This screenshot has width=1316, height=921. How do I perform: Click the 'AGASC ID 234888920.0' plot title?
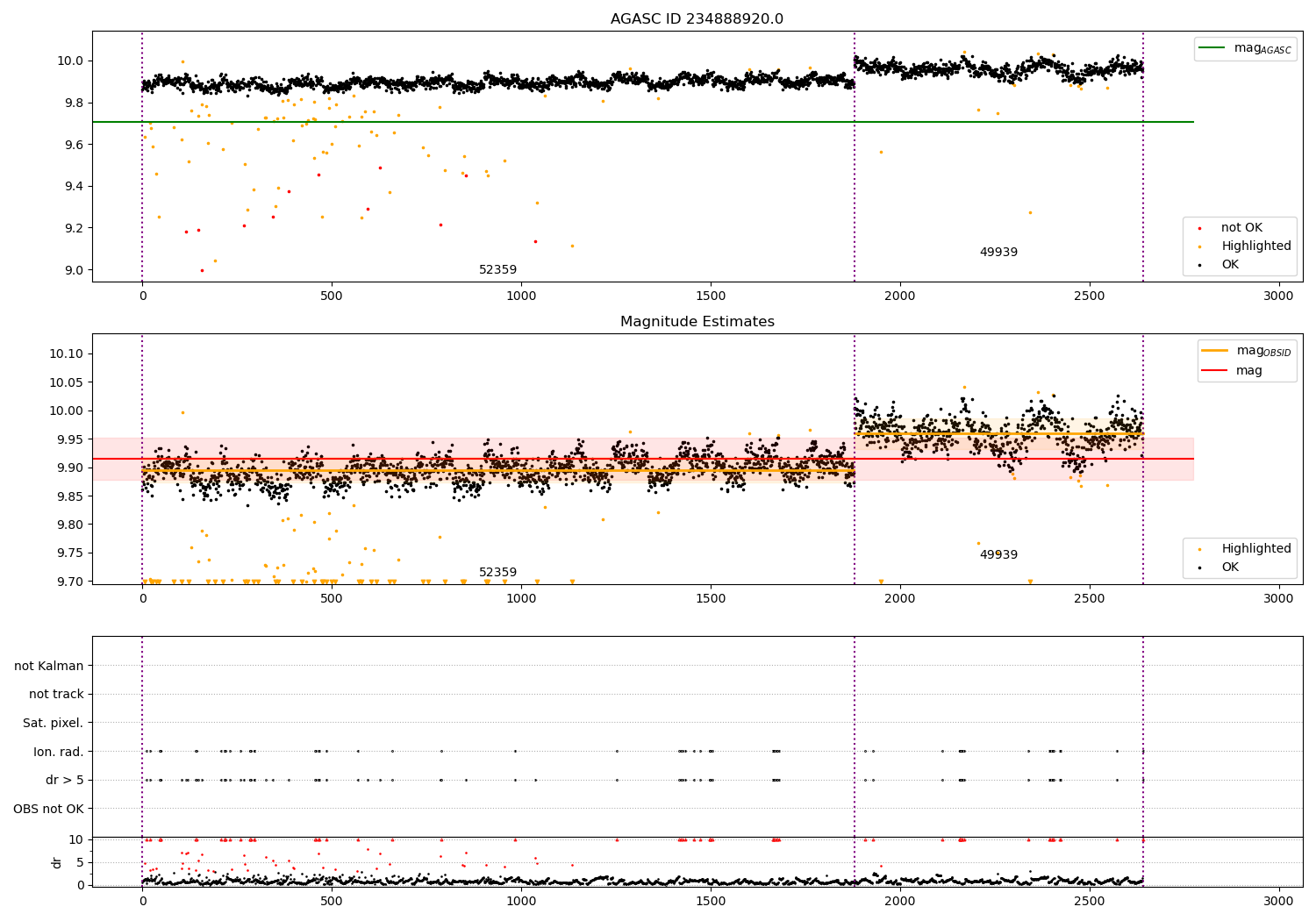(697, 19)
